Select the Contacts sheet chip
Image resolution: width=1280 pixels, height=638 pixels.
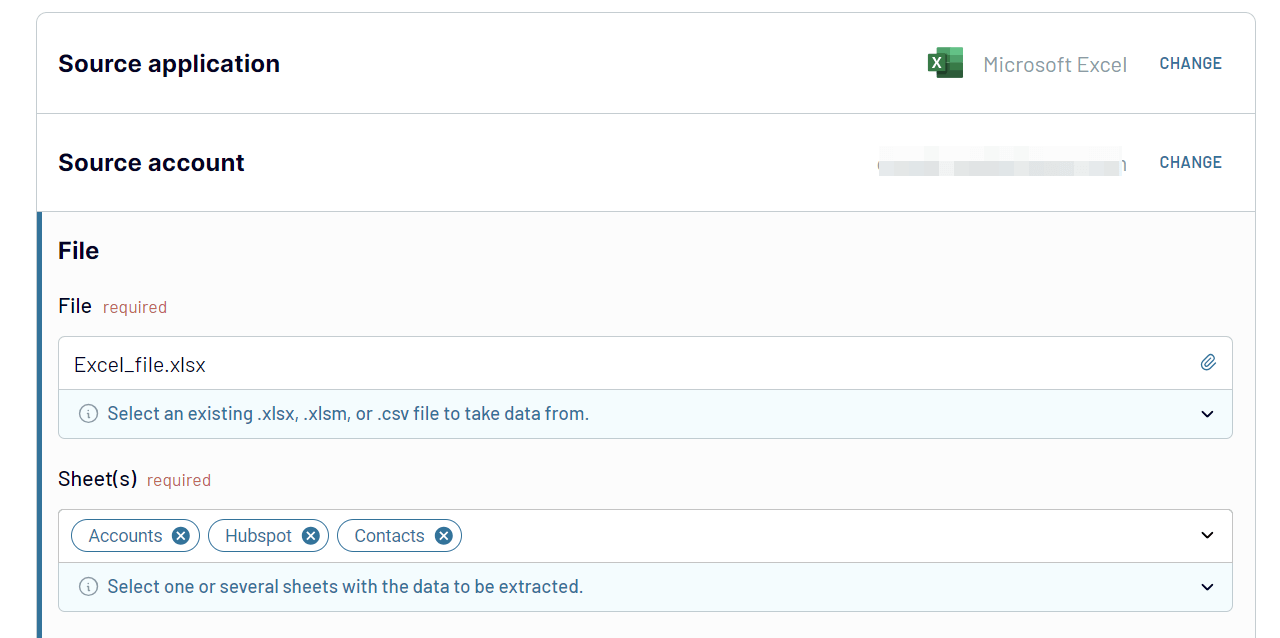389,536
